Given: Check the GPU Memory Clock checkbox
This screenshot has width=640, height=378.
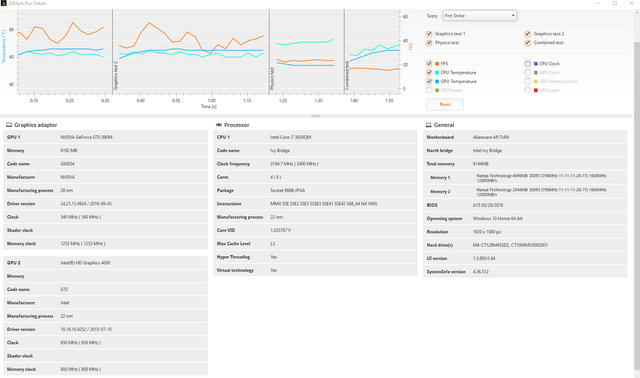Looking at the screenshot, I should (x=528, y=82).
